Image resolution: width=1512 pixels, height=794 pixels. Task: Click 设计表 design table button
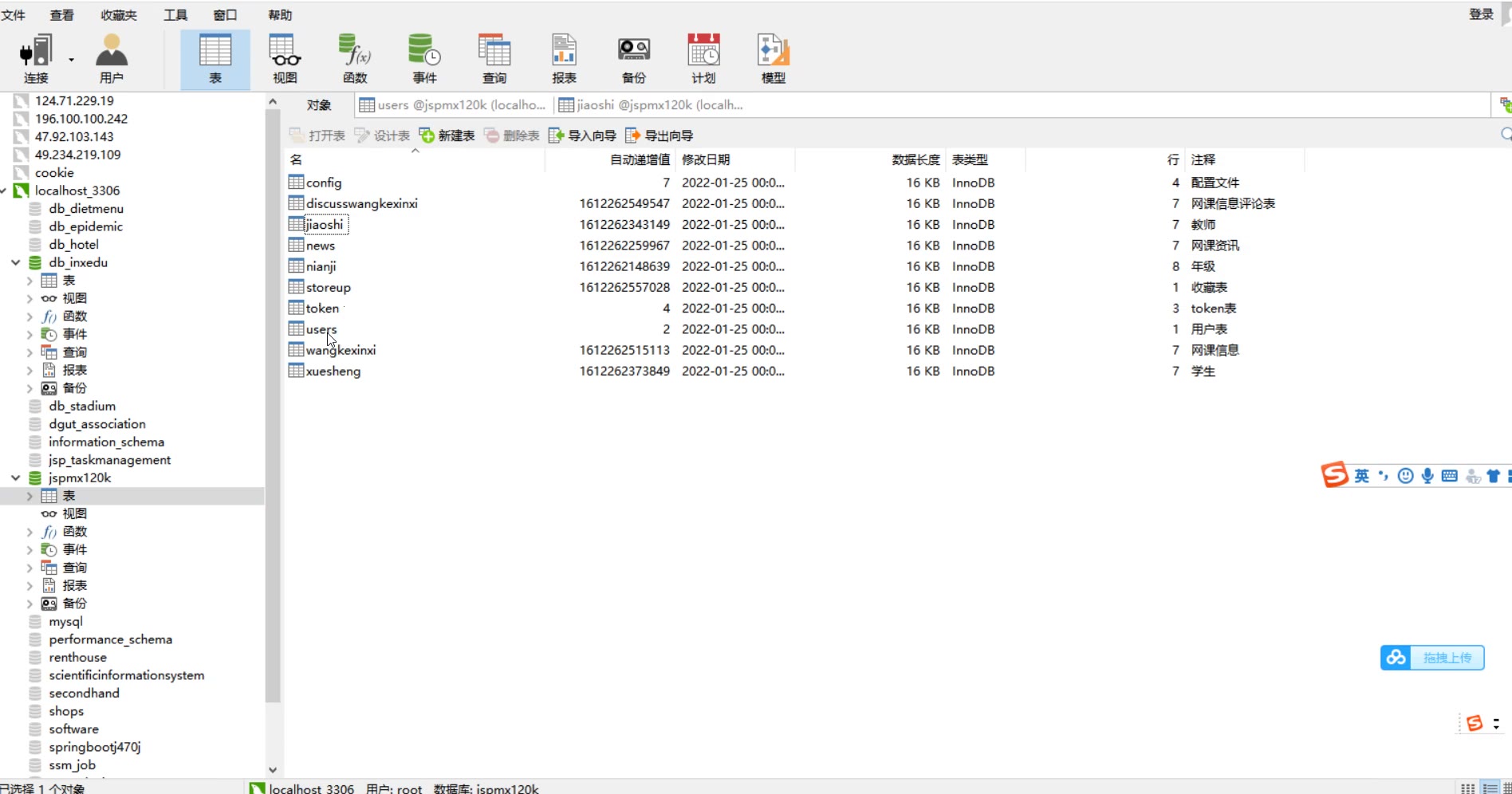[383, 136]
